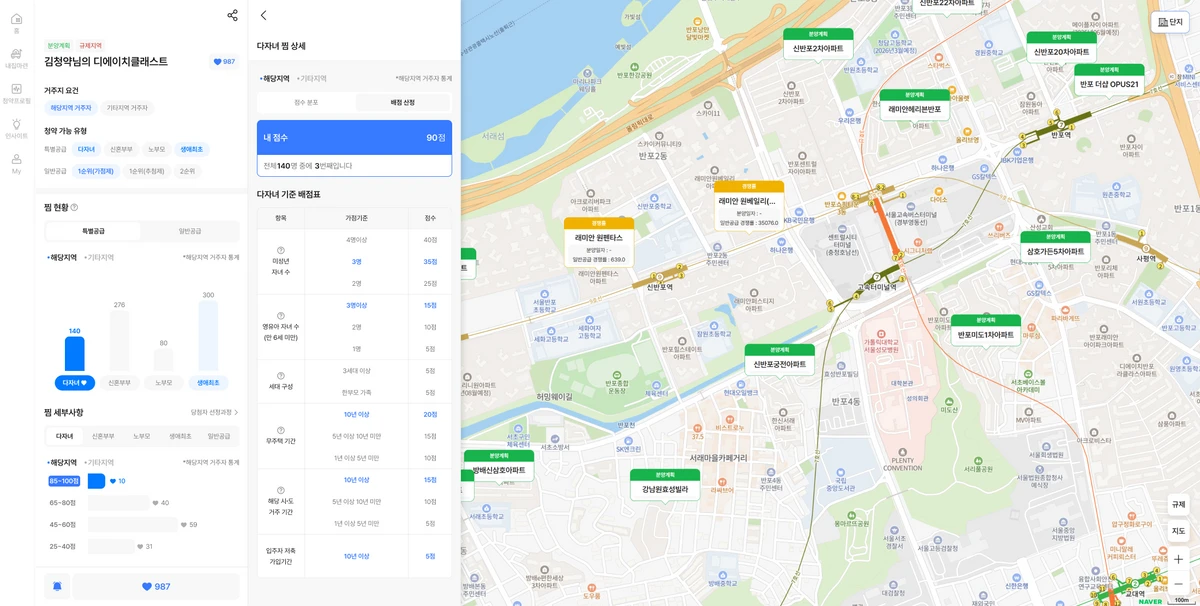Switch 찜 현황 to 일반공급 tab
The image size is (1200, 606).
189,231
